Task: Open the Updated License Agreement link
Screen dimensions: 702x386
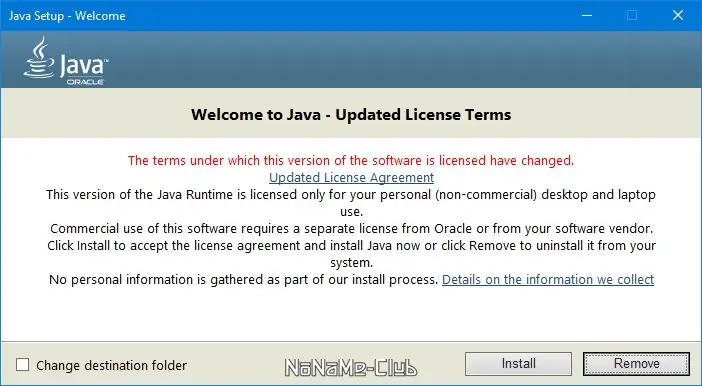Action: tap(351, 178)
